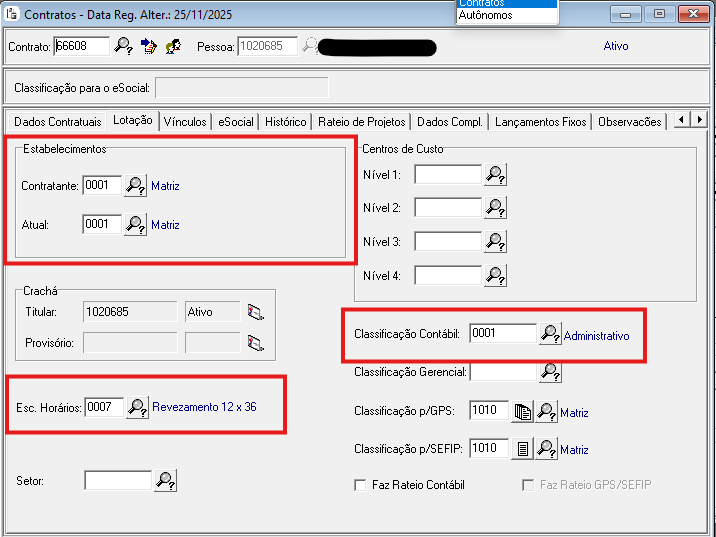Enable Faz Rateio Contábil checkbox
The height and width of the screenshot is (537, 716).
coord(360,485)
